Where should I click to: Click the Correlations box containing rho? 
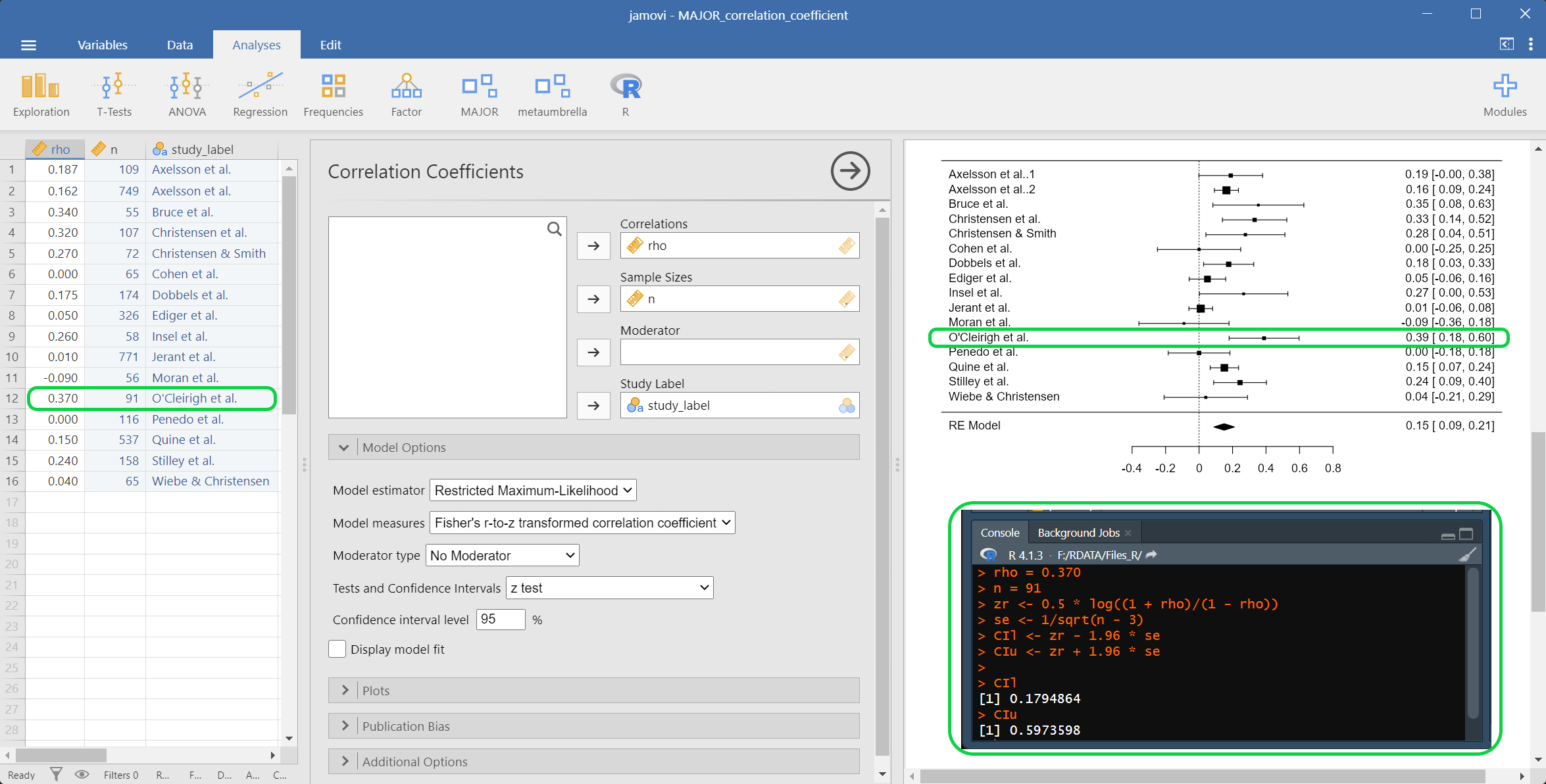pyautogui.click(x=739, y=245)
